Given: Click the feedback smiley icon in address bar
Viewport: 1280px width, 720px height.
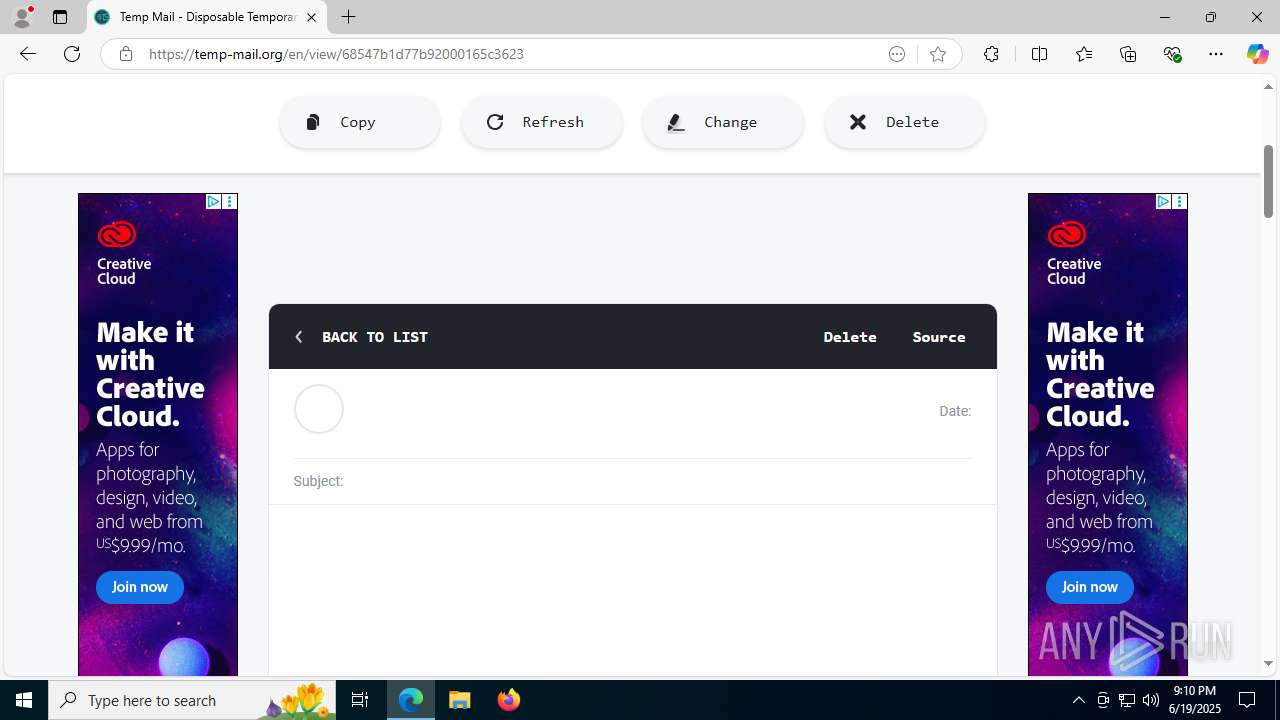Looking at the screenshot, I should 897,54.
